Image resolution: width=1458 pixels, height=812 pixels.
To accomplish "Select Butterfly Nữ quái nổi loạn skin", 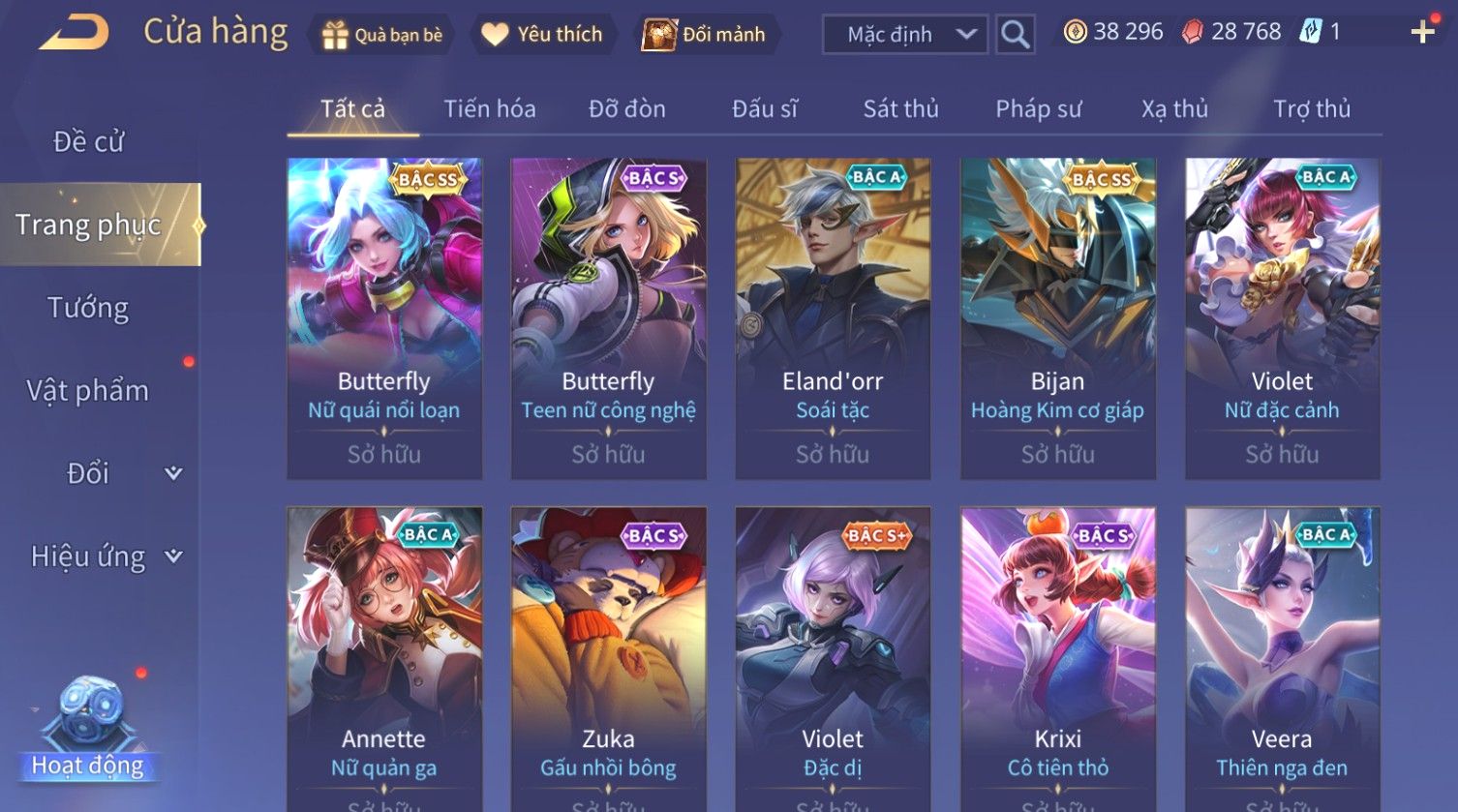I will 384,318.
